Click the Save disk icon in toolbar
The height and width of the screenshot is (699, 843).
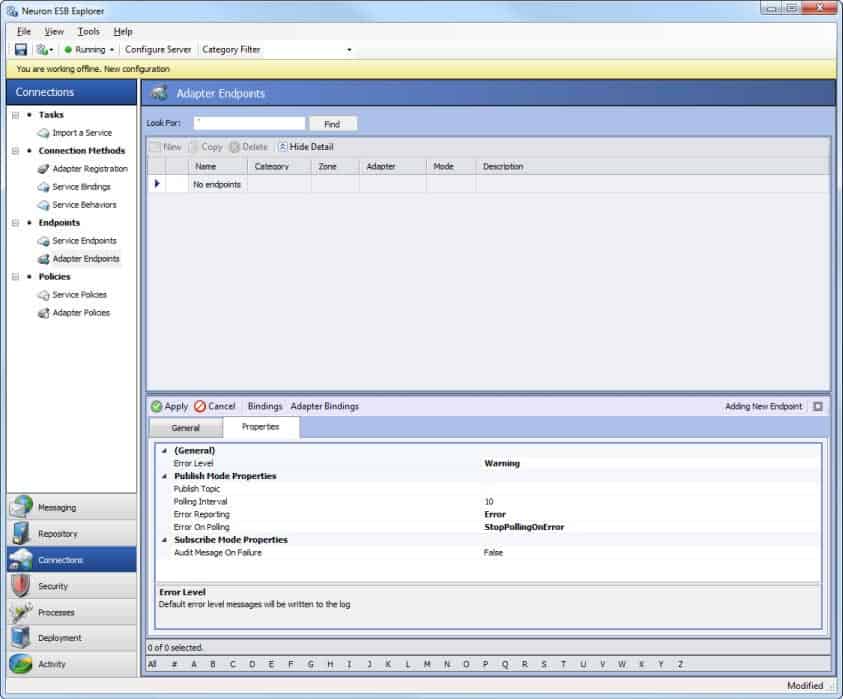coord(21,50)
